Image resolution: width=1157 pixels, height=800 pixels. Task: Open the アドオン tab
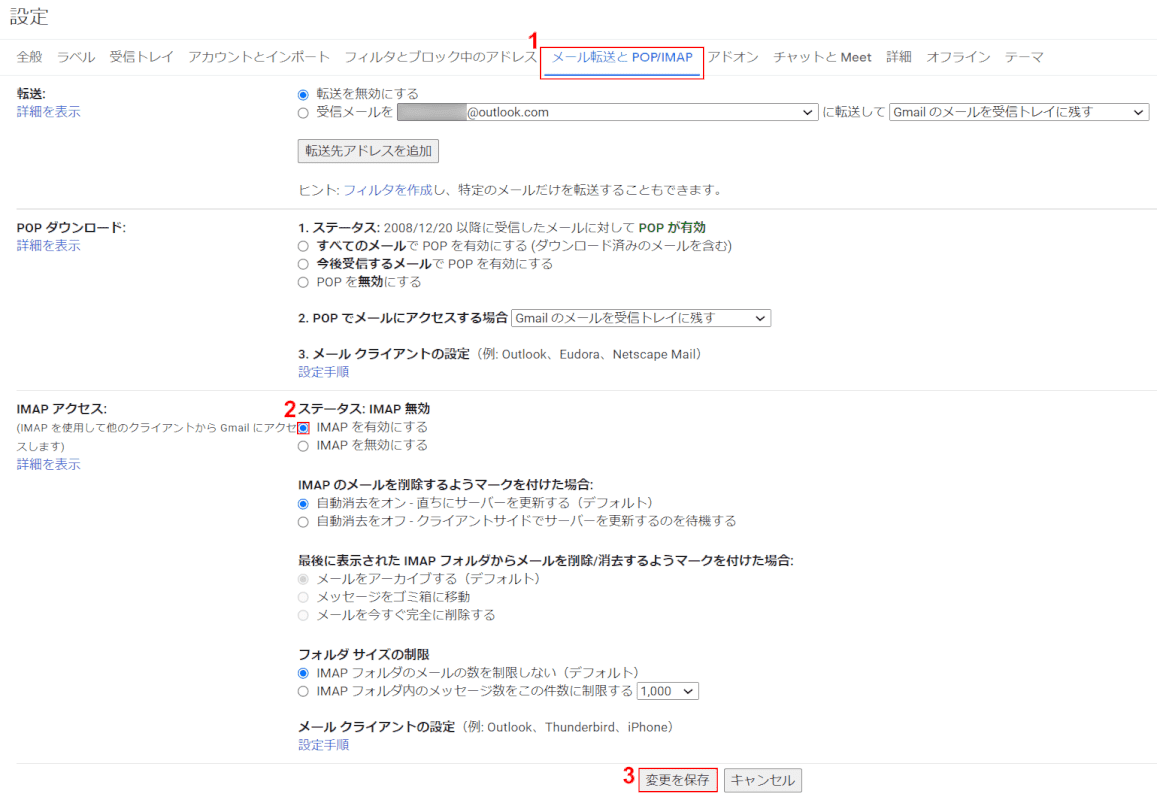733,57
